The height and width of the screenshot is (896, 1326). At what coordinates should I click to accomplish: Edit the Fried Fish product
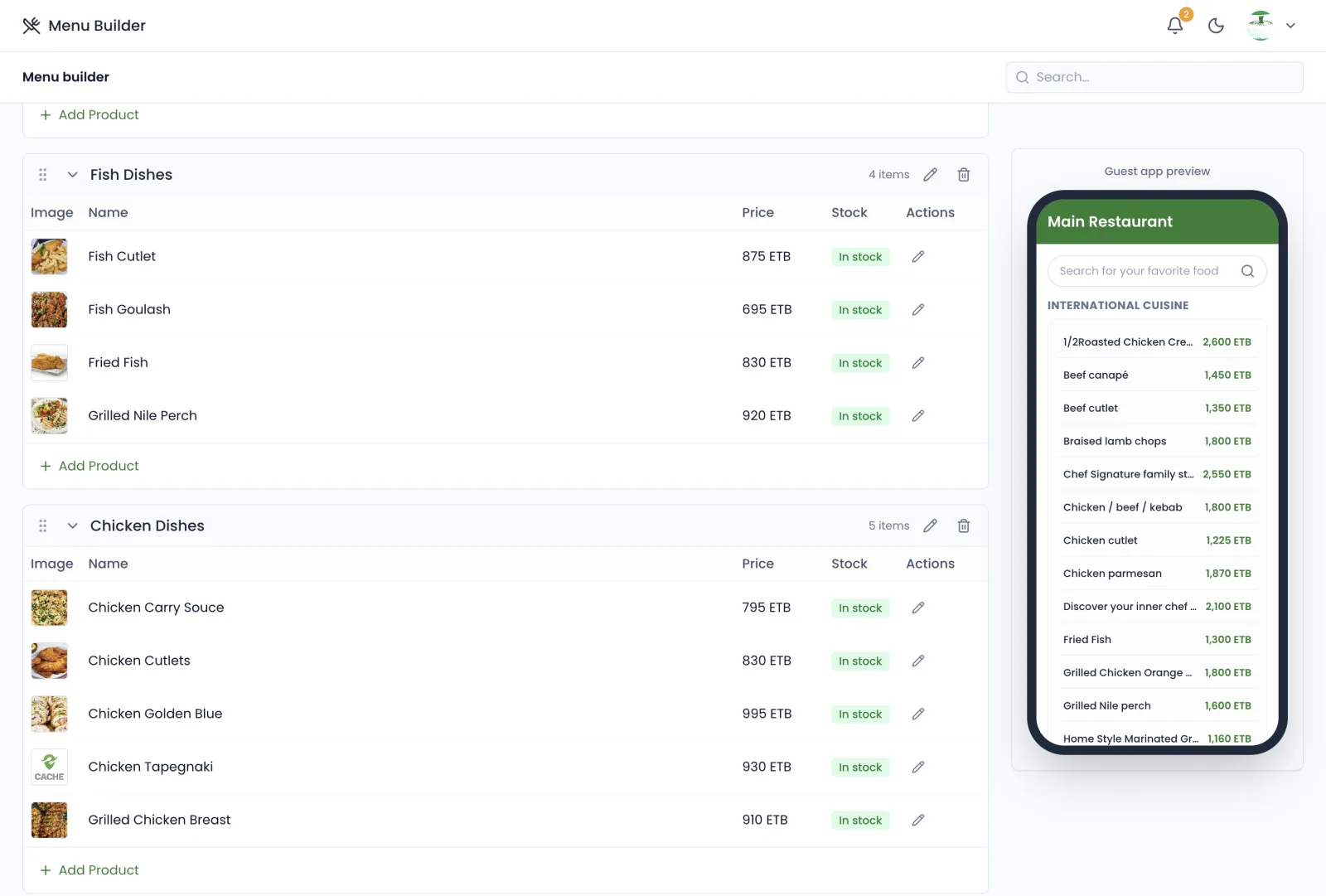(x=918, y=363)
